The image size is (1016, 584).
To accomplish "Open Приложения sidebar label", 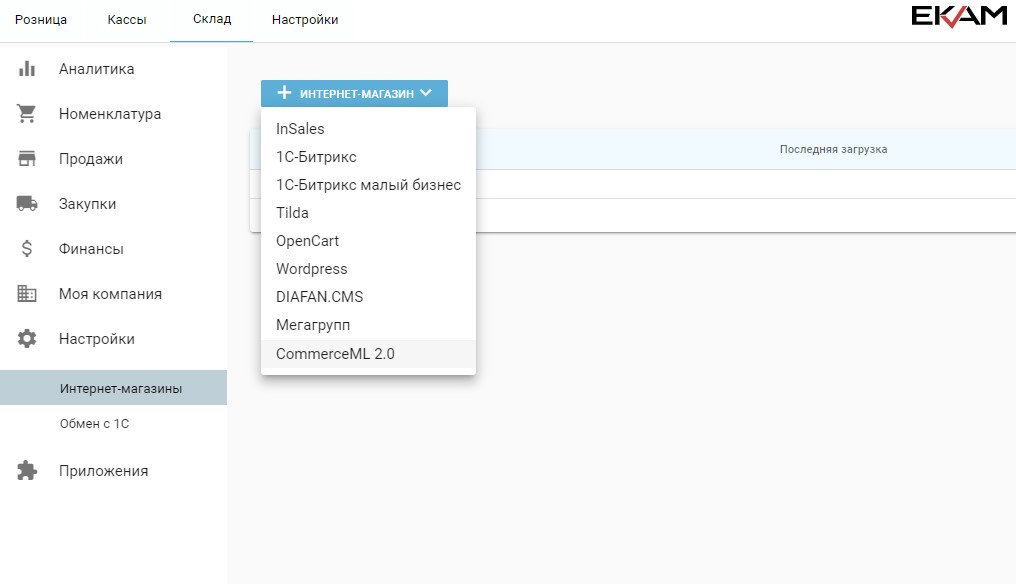I will pyautogui.click(x=104, y=471).
